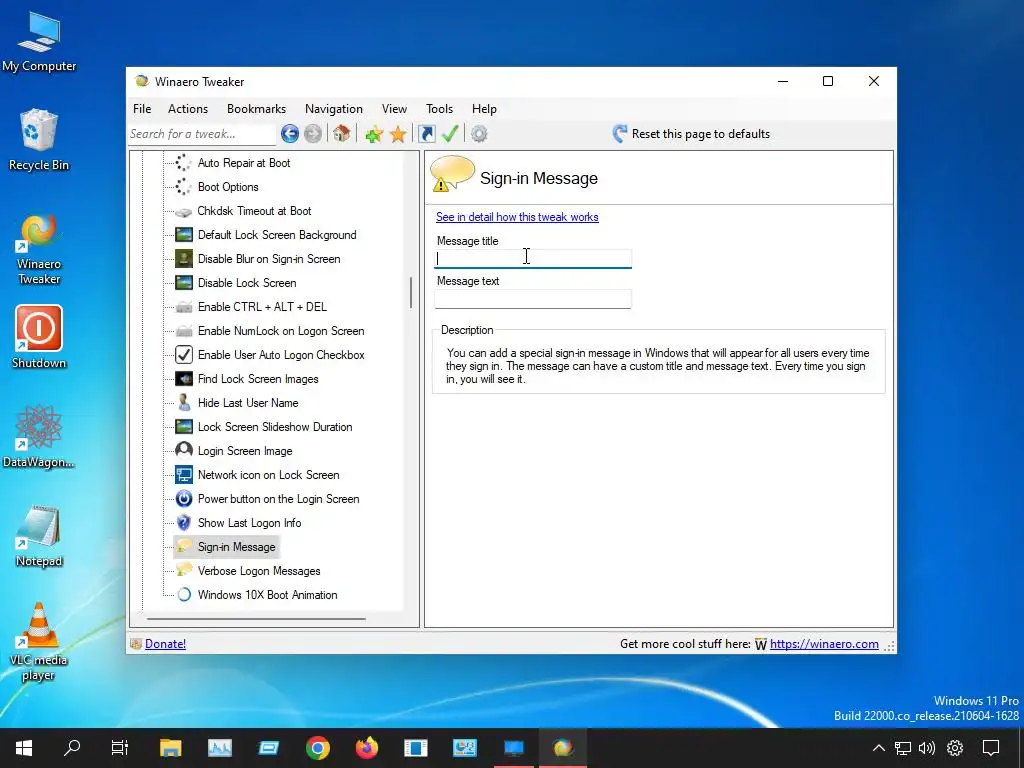Open See in detail how this tweak works link
1024x768 pixels.
coord(517,217)
